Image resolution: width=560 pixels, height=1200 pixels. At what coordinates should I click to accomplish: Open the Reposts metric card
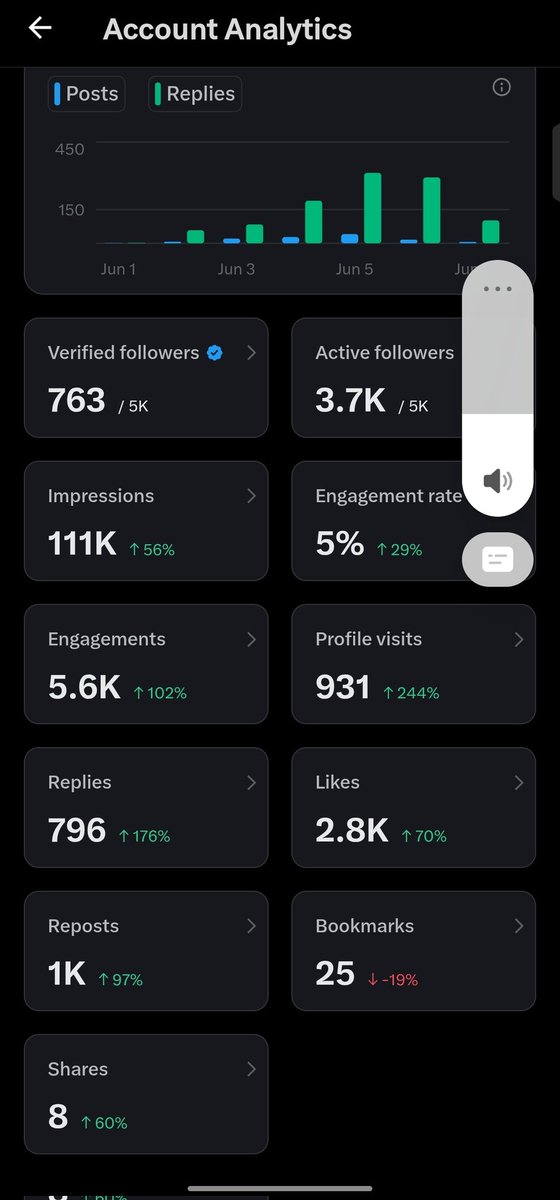[146, 950]
